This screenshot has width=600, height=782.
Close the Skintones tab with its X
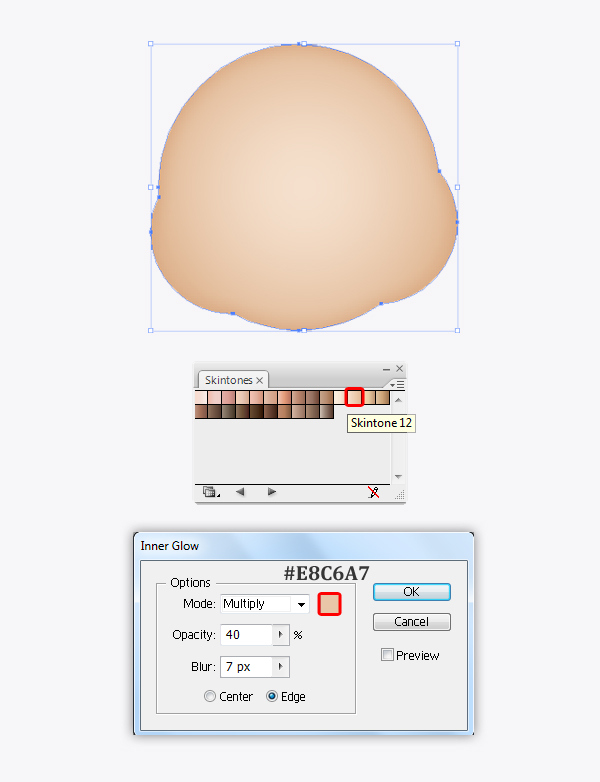[x=259, y=380]
